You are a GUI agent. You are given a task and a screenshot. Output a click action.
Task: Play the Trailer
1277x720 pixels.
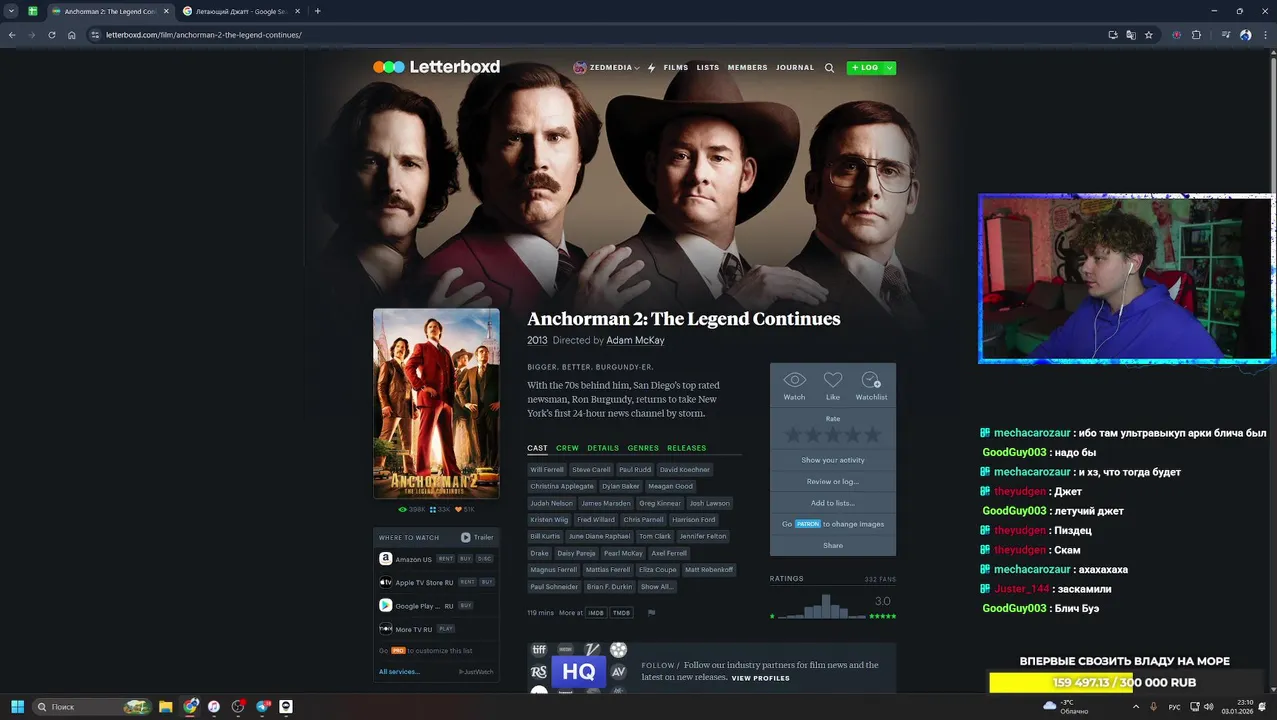click(x=477, y=537)
